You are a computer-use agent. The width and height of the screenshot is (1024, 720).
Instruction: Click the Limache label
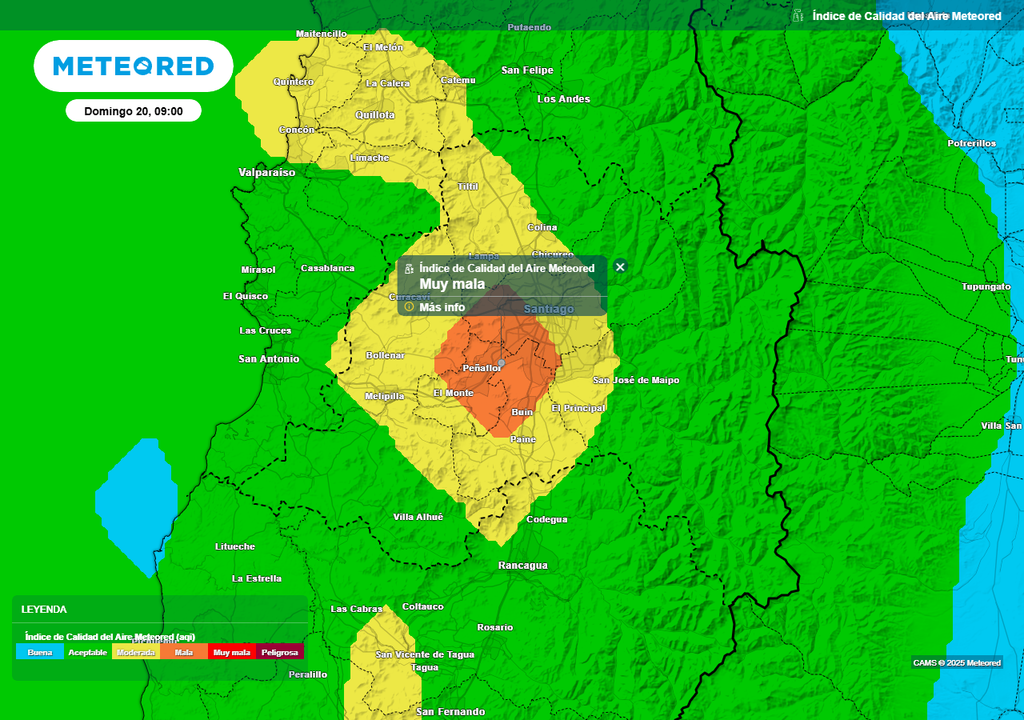point(370,157)
